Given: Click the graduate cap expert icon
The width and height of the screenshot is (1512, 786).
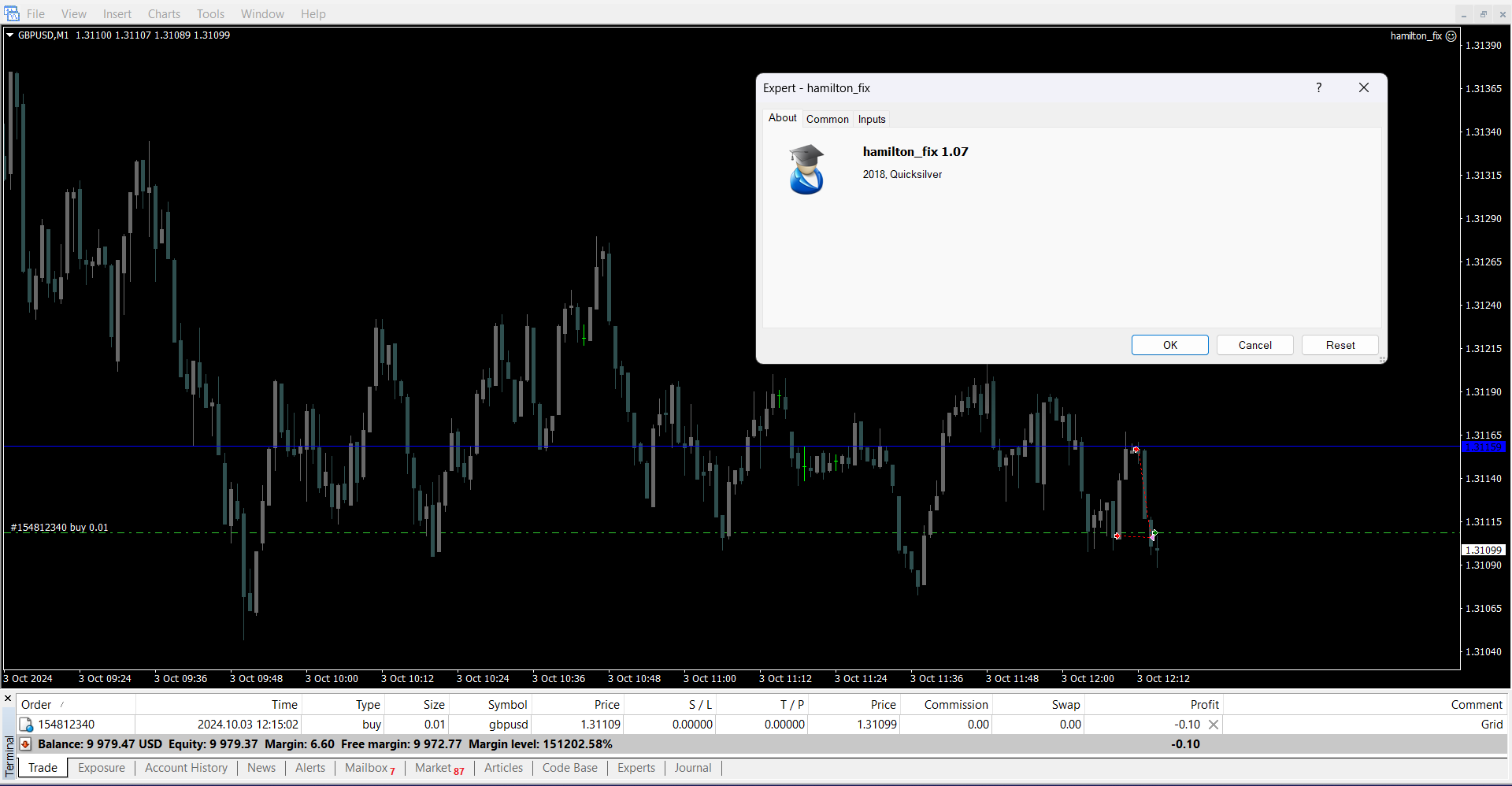Looking at the screenshot, I should coord(806,169).
